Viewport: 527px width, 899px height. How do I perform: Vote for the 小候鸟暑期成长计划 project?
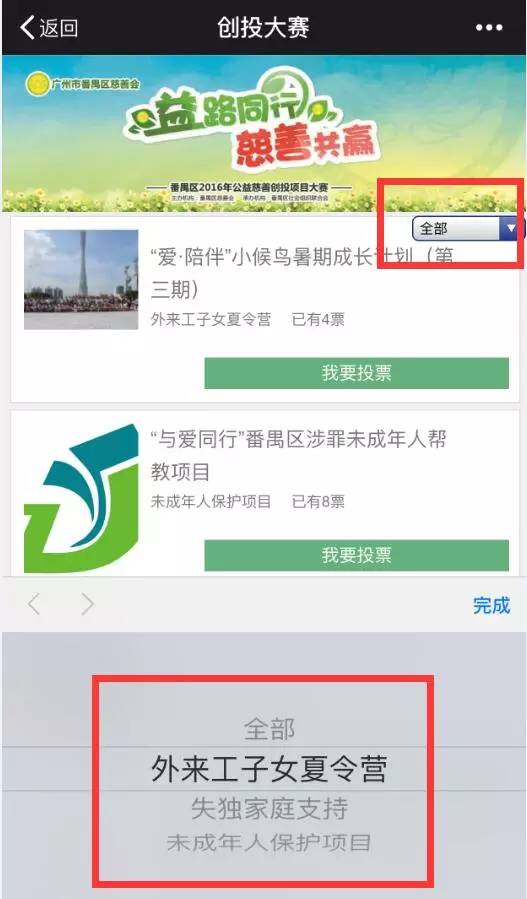click(356, 373)
